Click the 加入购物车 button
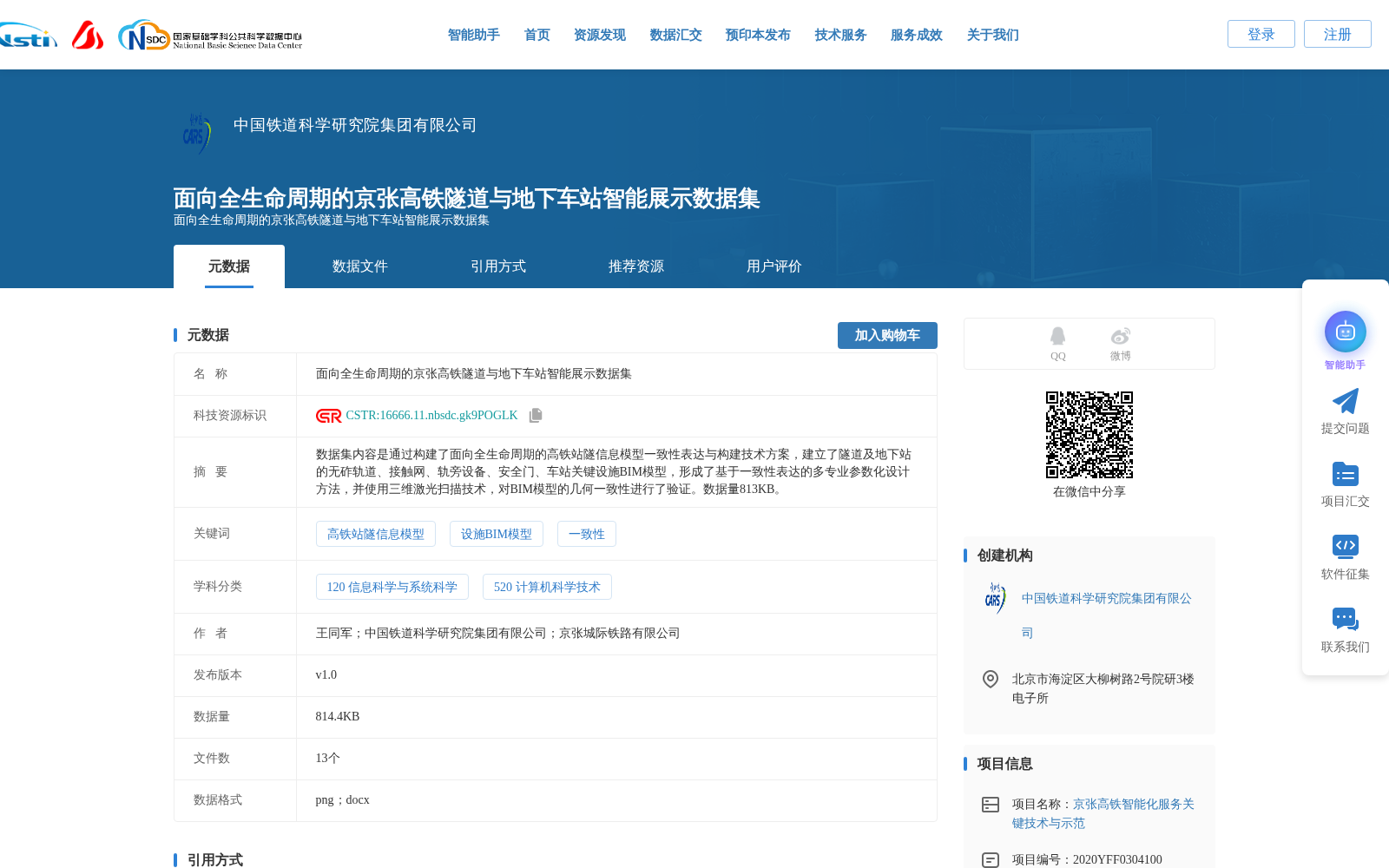This screenshot has height=868, width=1389. 887,335
